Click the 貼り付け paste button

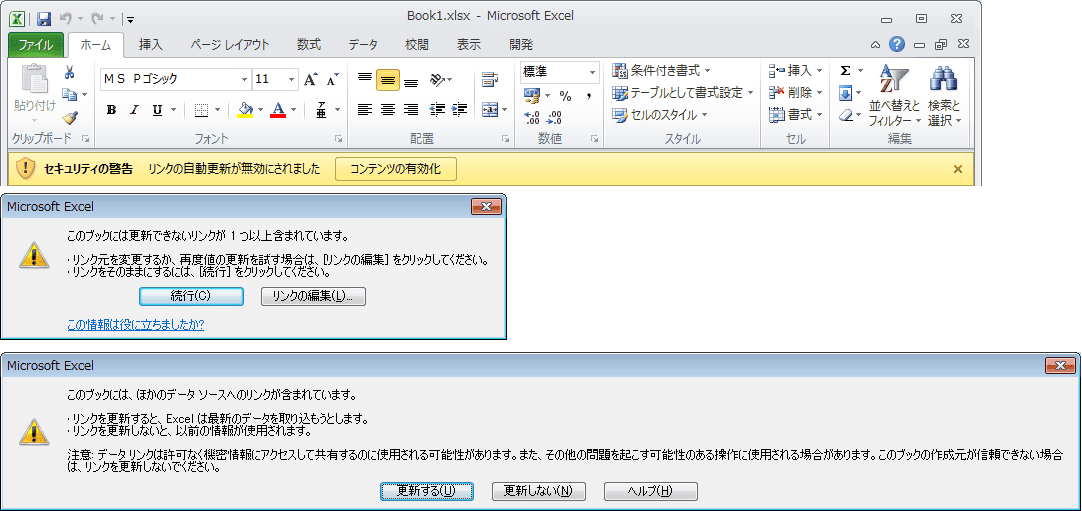35,93
